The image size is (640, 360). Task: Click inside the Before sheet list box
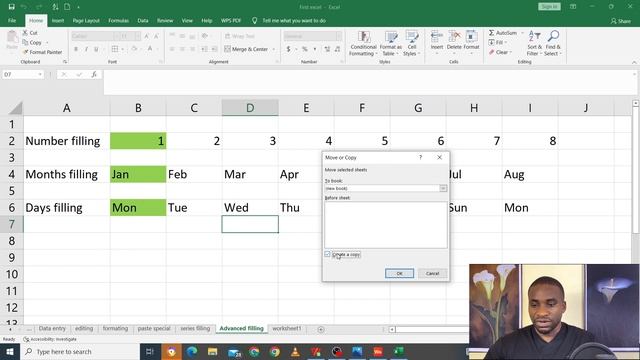pos(386,225)
